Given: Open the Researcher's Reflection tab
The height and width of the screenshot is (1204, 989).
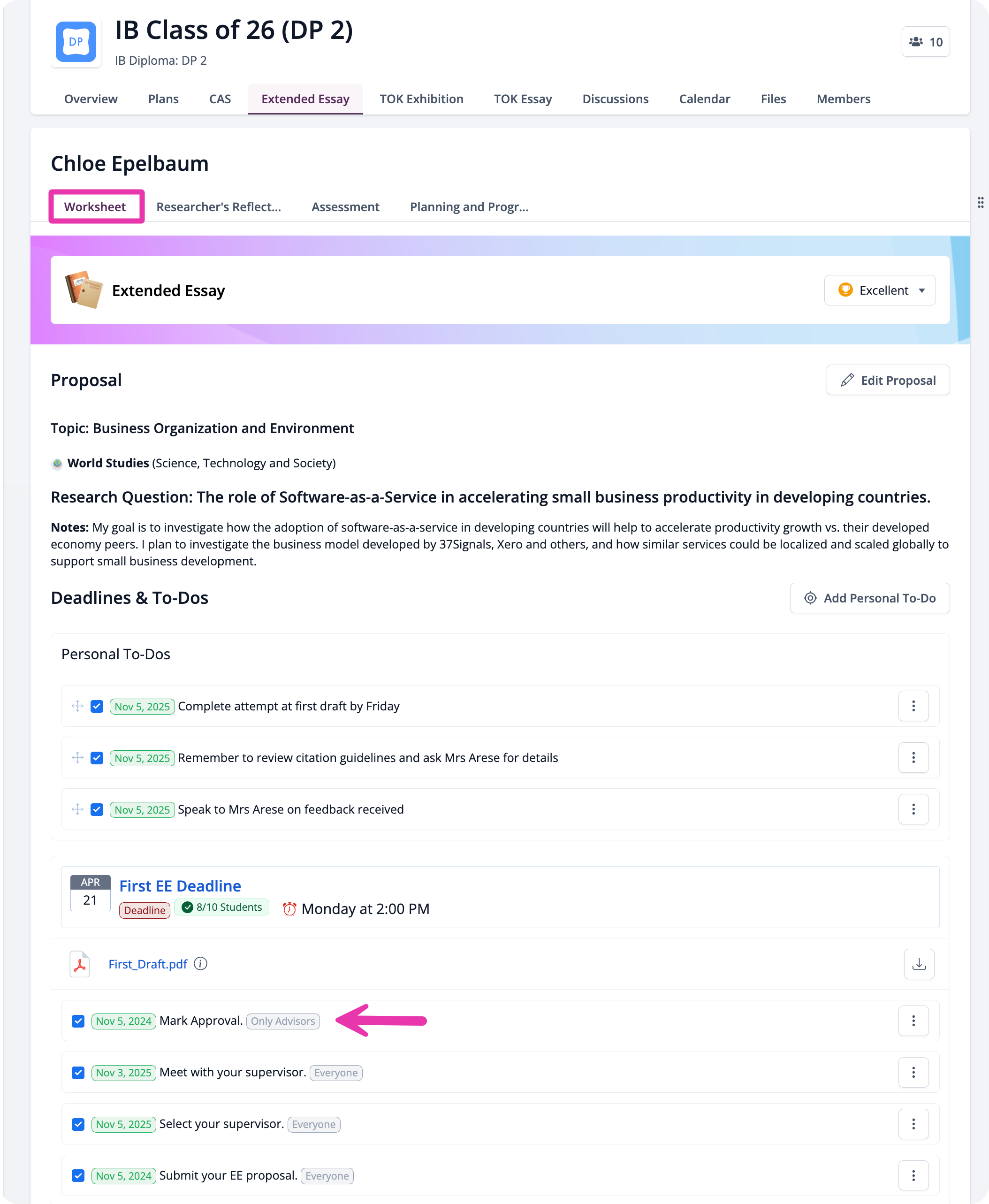Looking at the screenshot, I should 219,207.
